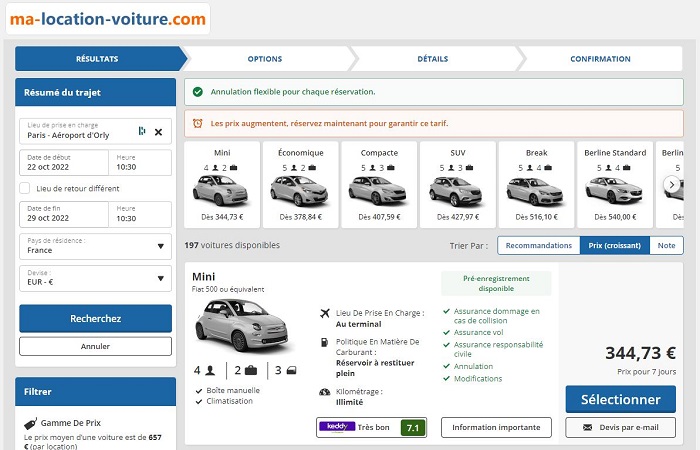Screen dimensions: 700x450
Task: Sort by Recommandations
Action: click(538, 245)
